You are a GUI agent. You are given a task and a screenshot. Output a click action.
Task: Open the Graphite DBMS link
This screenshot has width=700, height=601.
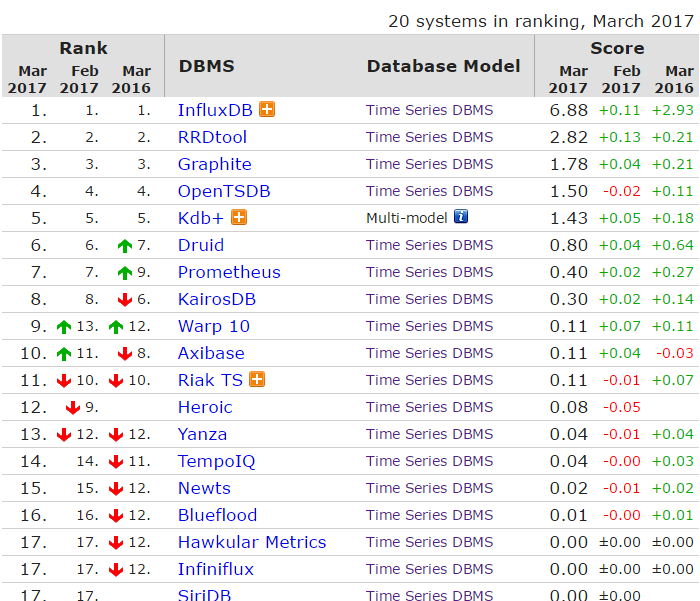click(x=215, y=164)
